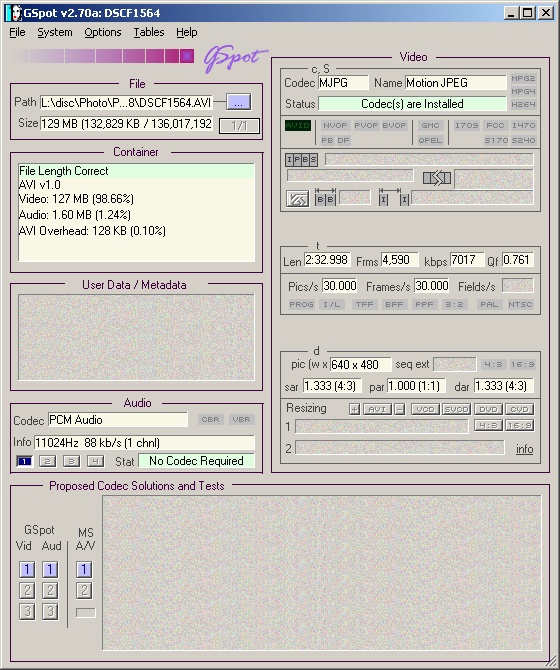Click the browse '...' button beside Path
The height and width of the screenshot is (670, 560).
point(238,103)
